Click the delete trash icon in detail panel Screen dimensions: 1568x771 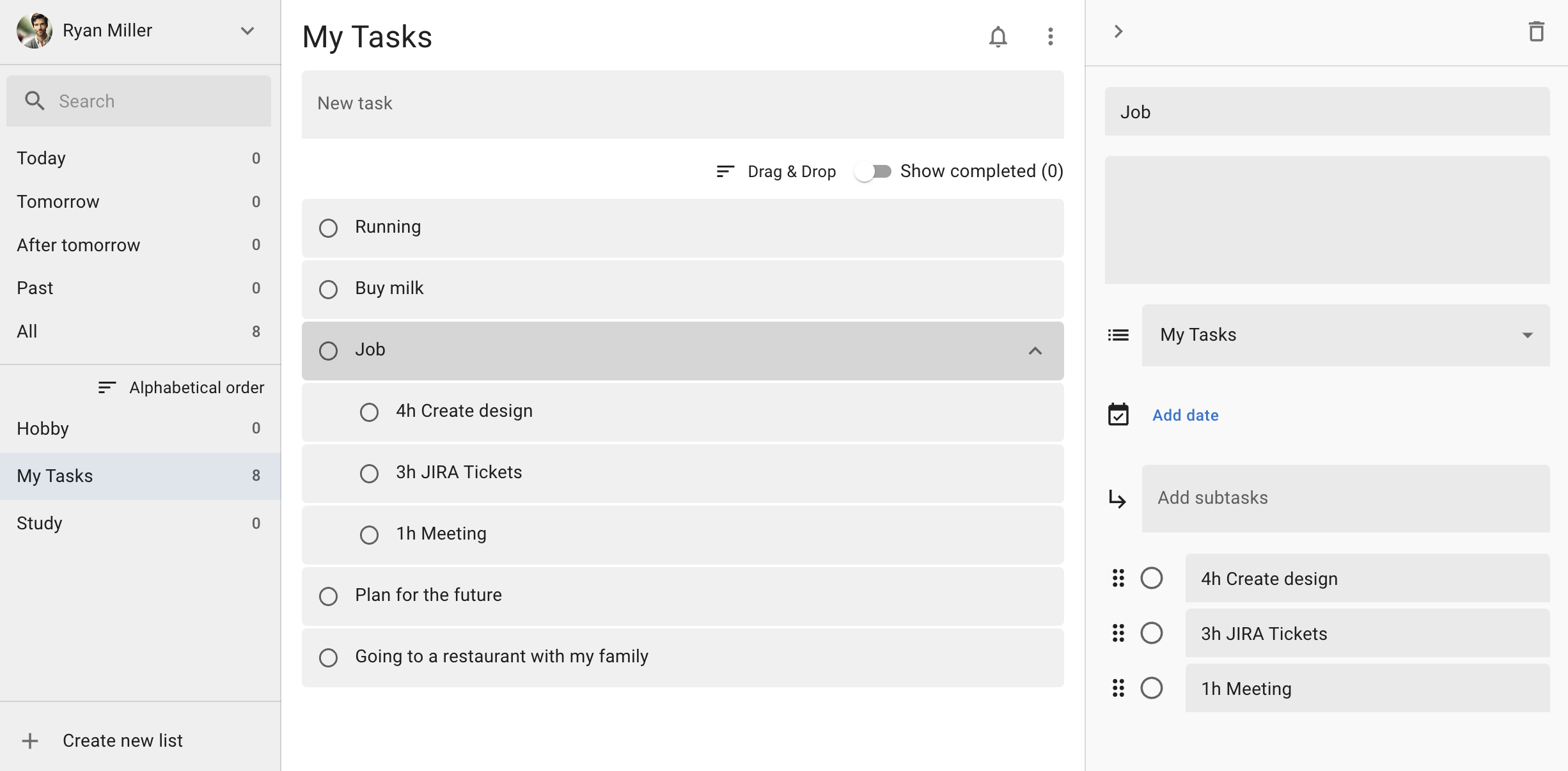(1537, 31)
